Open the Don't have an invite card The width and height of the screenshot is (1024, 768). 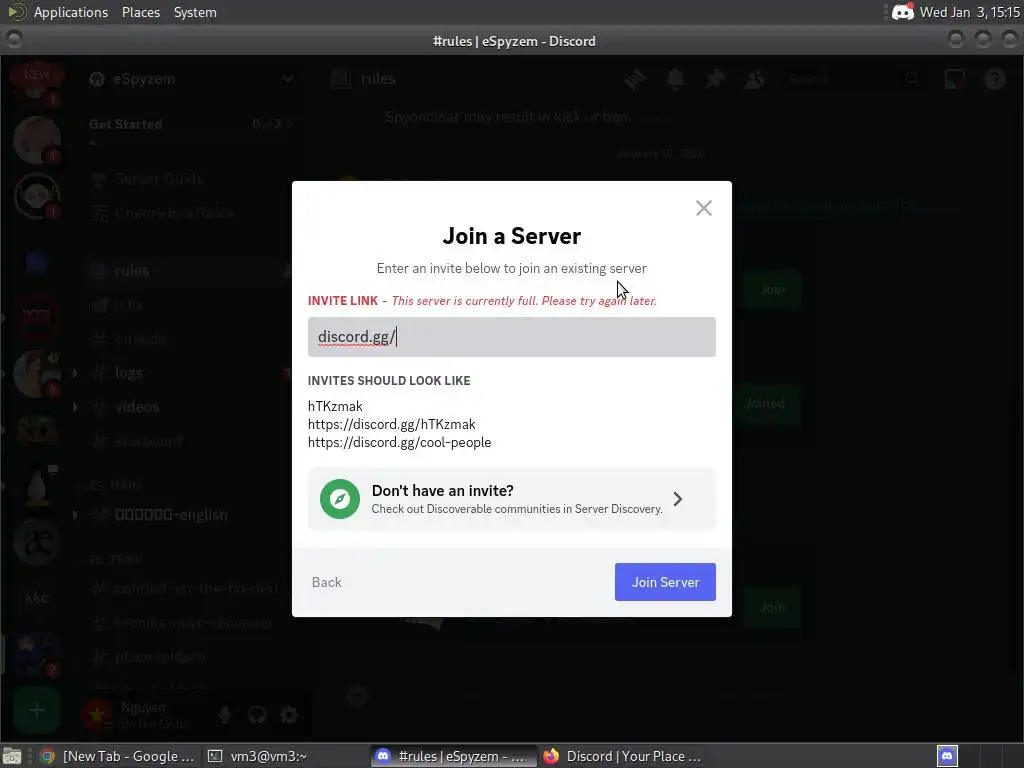[x=511, y=499]
